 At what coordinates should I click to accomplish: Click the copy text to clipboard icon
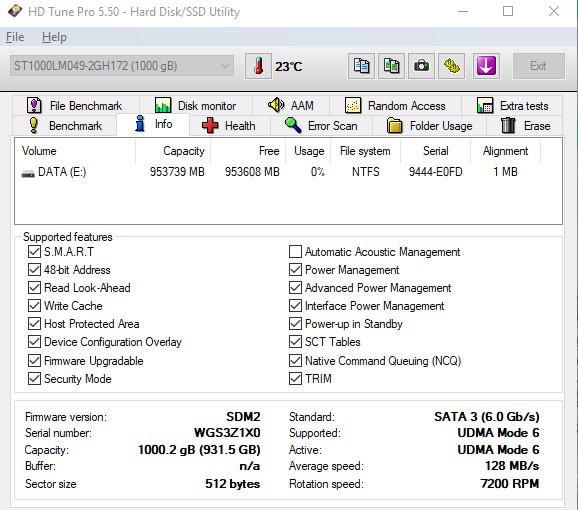361,66
